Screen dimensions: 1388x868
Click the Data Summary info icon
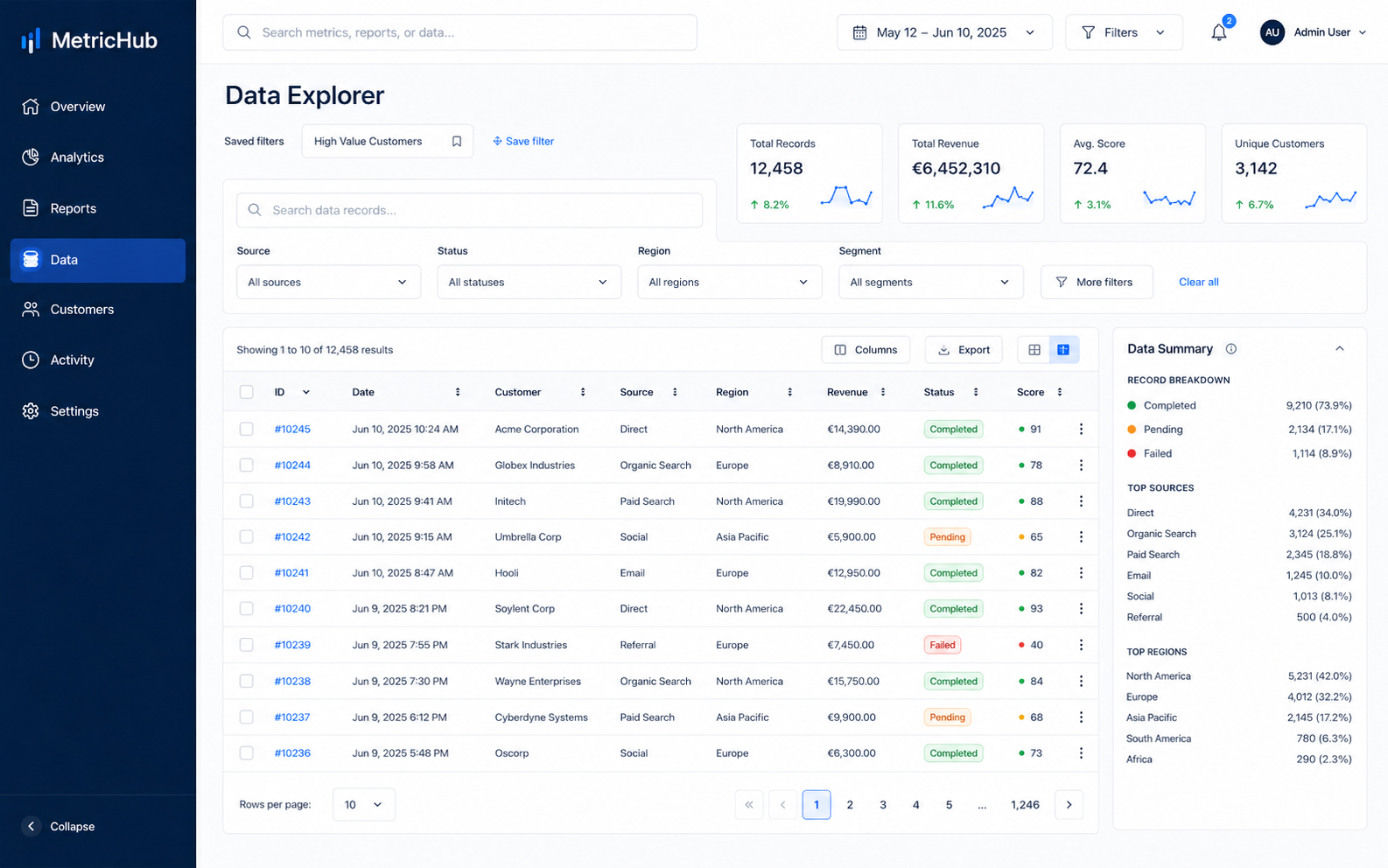tap(1231, 349)
